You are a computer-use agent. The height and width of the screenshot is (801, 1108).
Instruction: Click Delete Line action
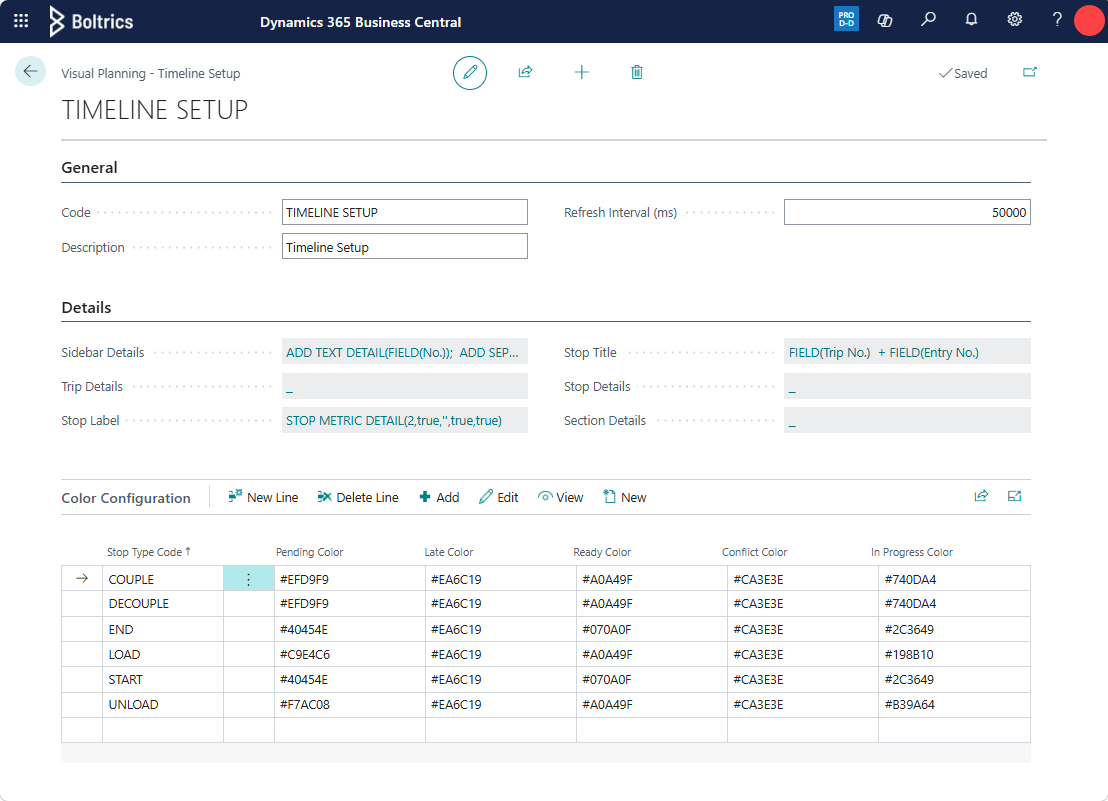[x=358, y=497]
